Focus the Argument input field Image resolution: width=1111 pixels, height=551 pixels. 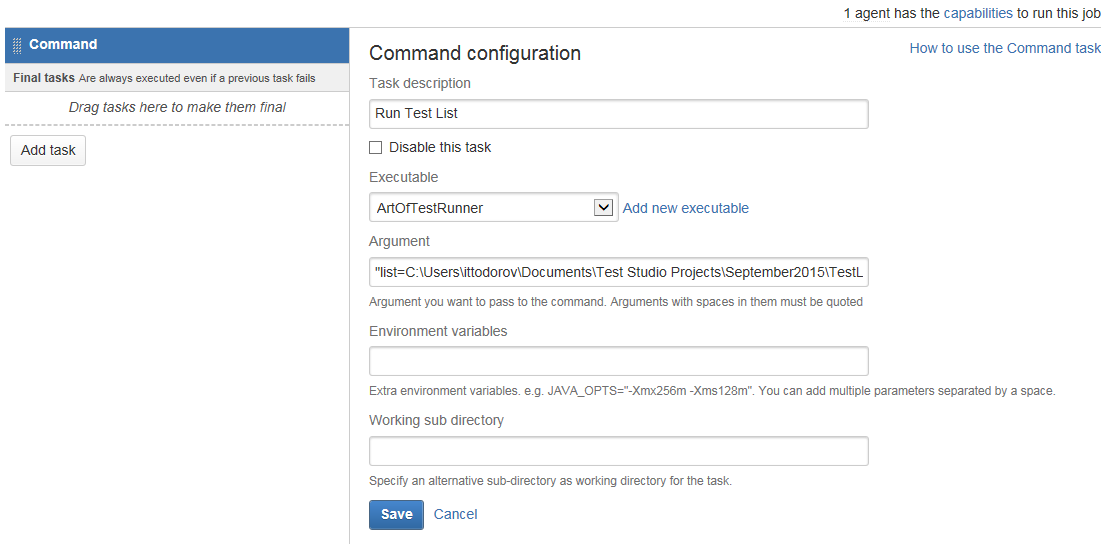(x=619, y=272)
